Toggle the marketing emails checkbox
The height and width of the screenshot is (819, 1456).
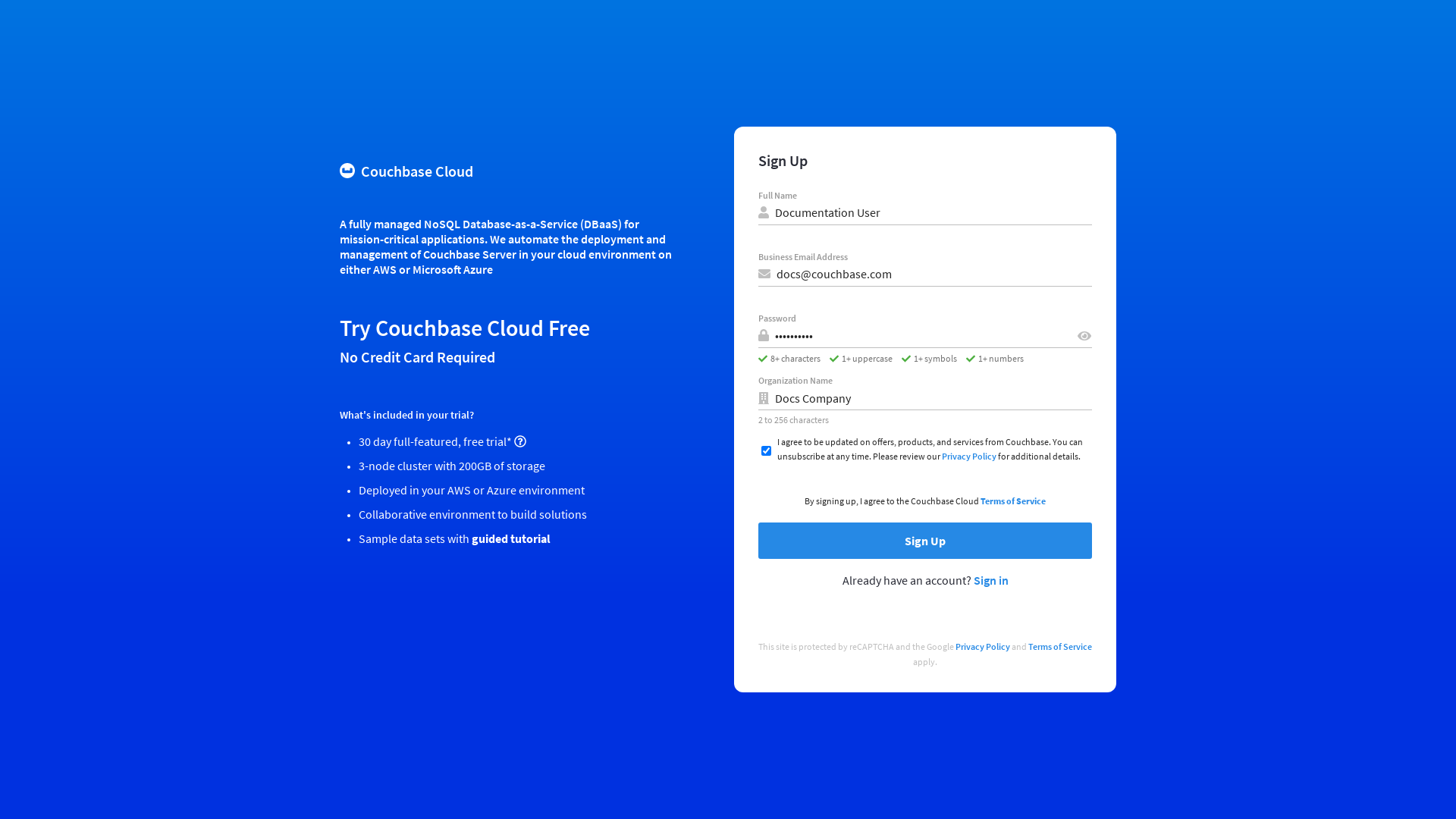pos(765,450)
